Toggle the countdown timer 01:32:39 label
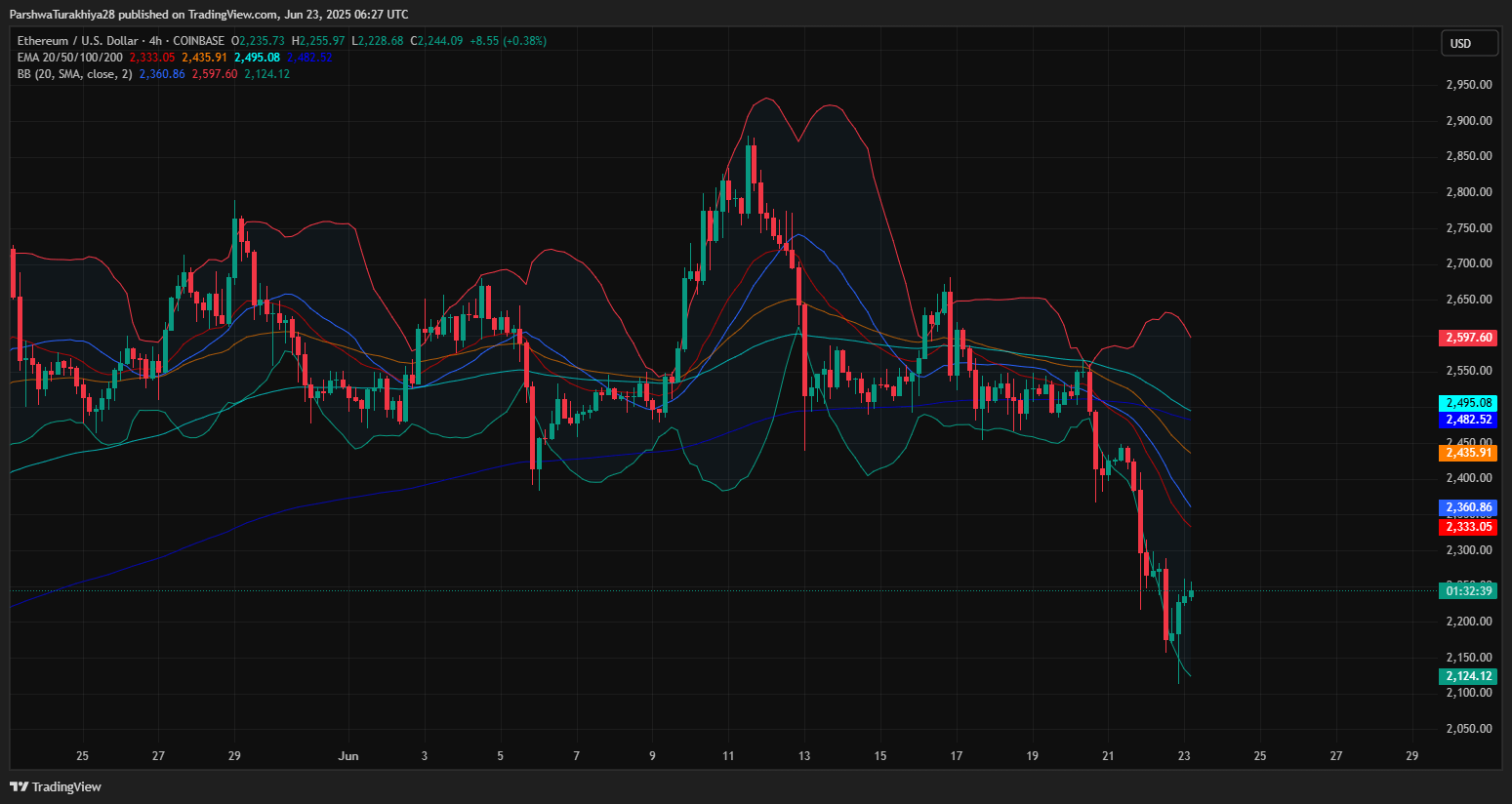This screenshot has height=804, width=1512. coord(1469,590)
